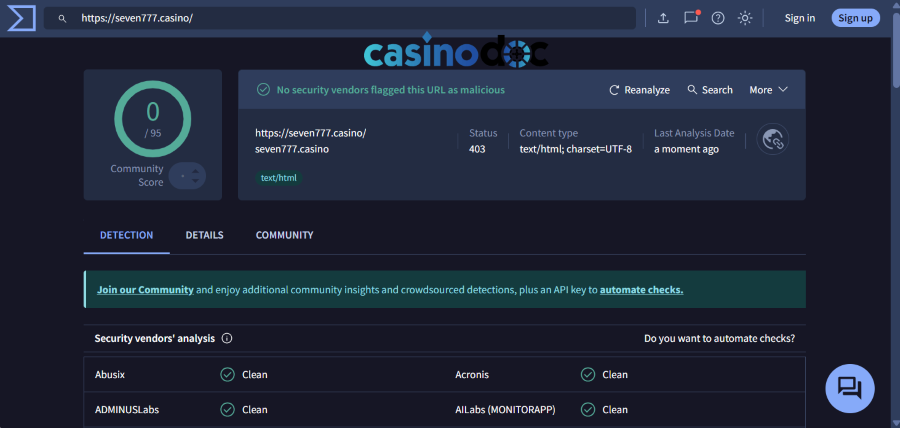900x428 pixels.
Task: Click the Acronis clean check icon
Action: pos(588,375)
